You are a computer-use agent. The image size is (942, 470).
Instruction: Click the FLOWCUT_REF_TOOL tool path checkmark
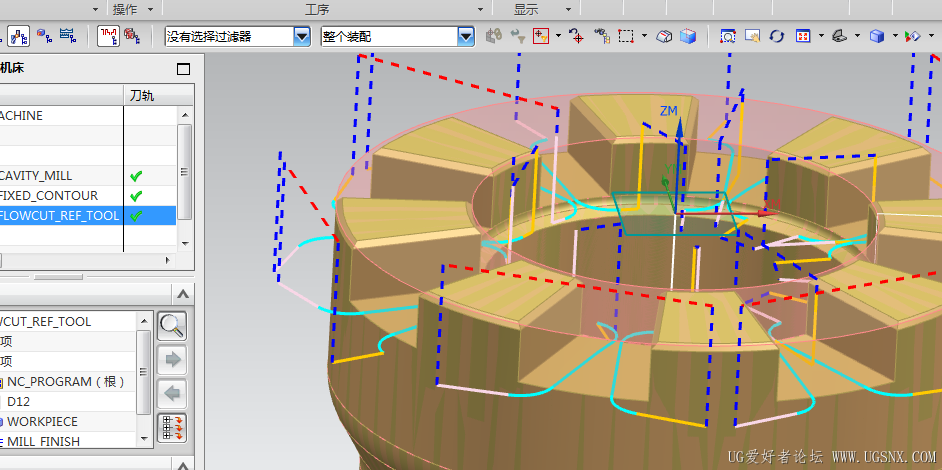point(136,216)
